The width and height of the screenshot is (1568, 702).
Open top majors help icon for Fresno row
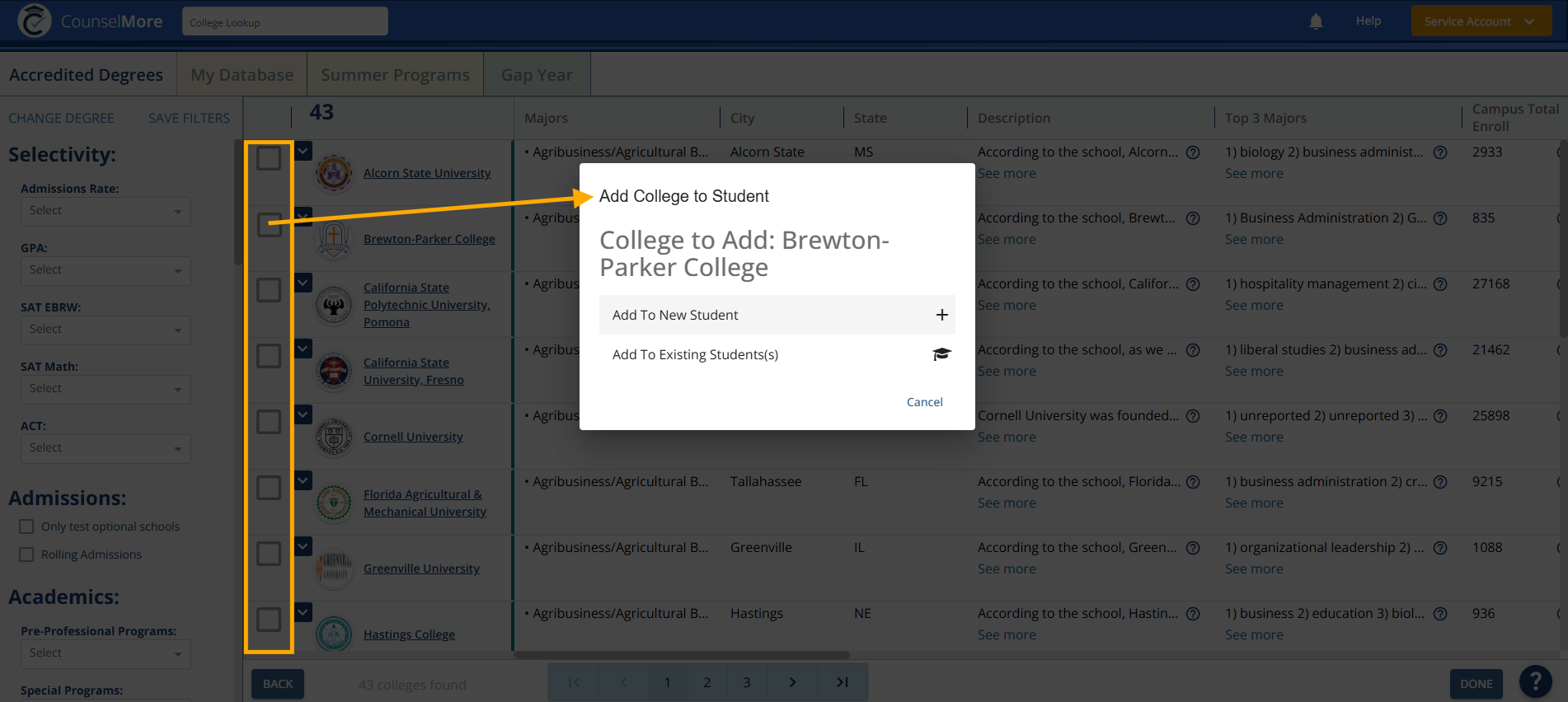click(1440, 350)
